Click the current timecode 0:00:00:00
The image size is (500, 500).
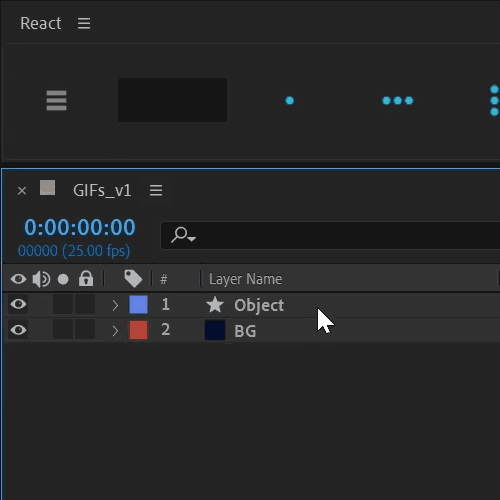(x=80, y=227)
